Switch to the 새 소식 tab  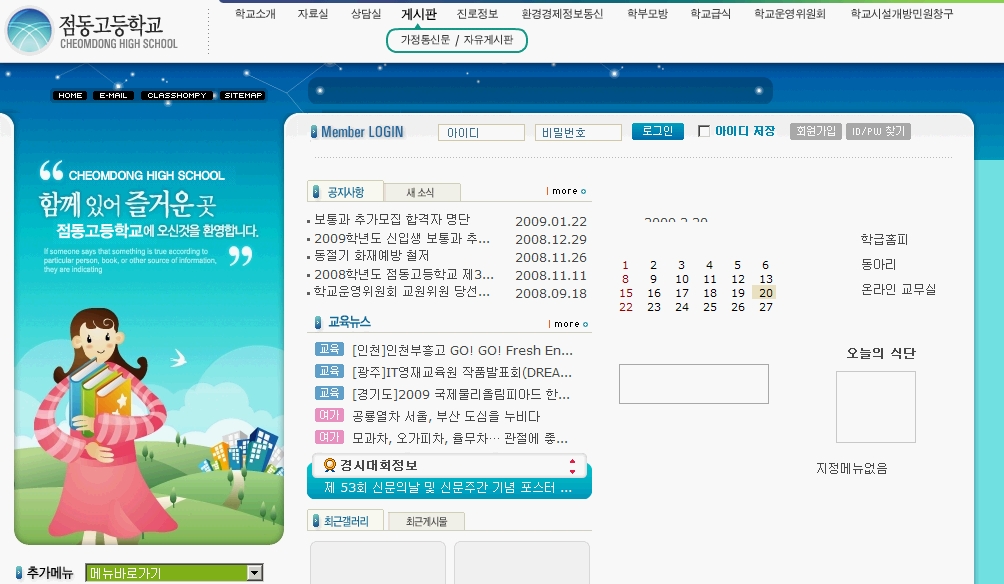pyautogui.click(x=420, y=192)
